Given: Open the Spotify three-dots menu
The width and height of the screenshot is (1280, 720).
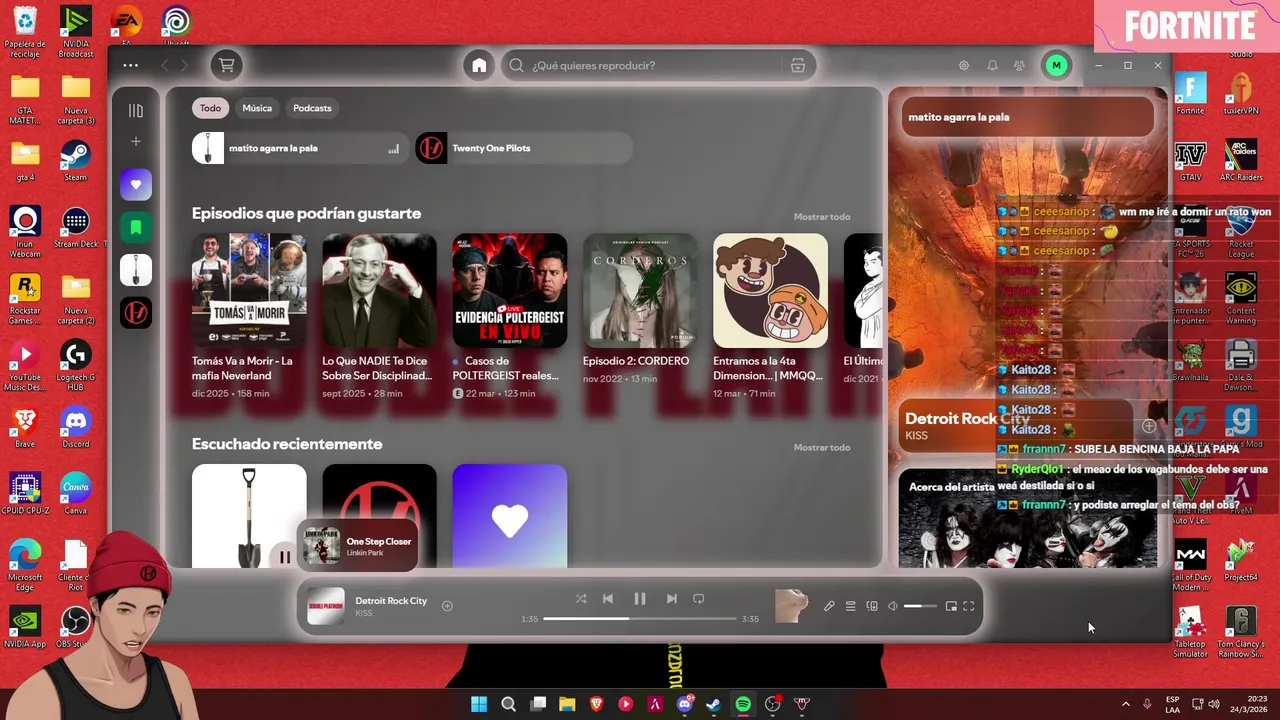Looking at the screenshot, I should tap(131, 65).
